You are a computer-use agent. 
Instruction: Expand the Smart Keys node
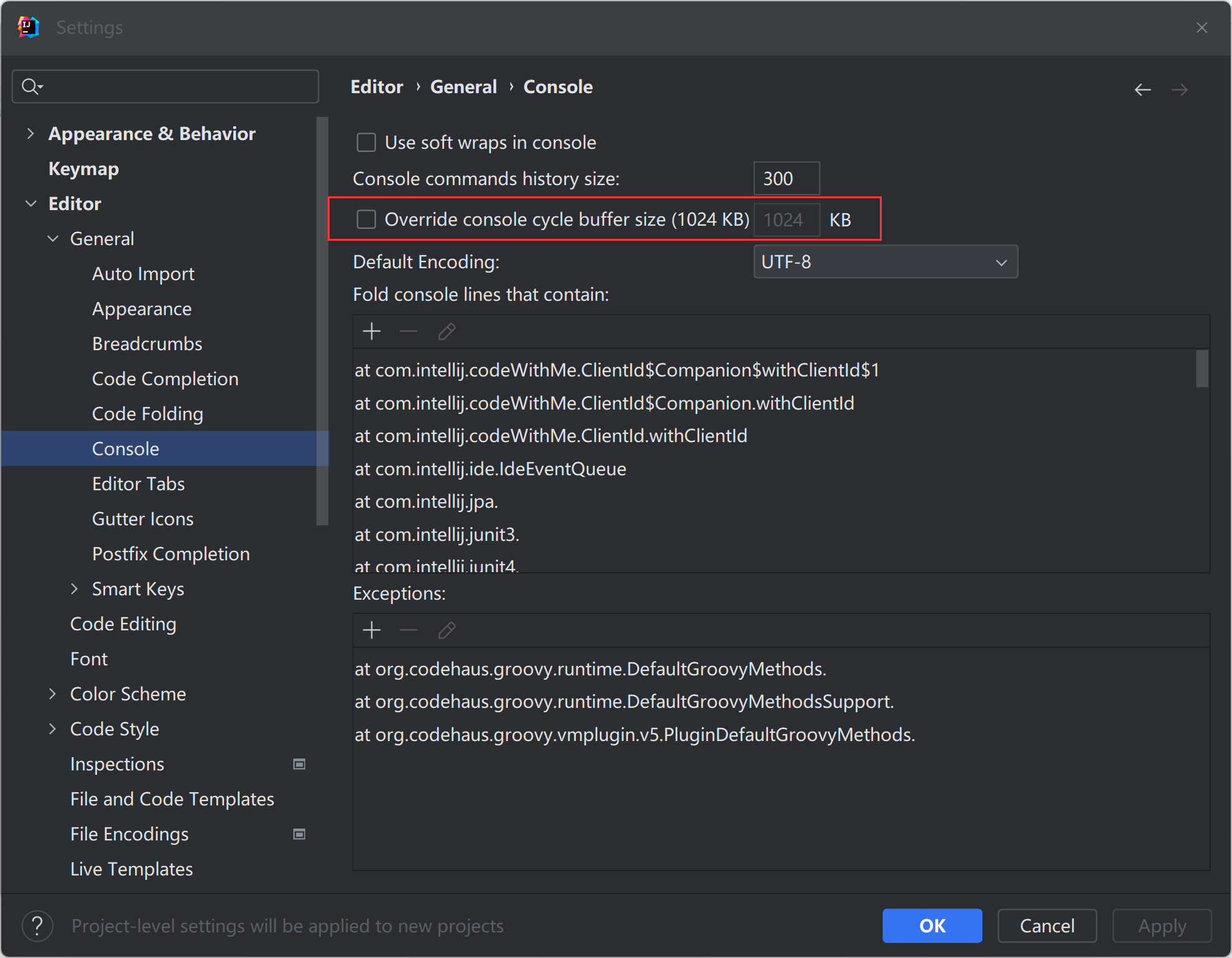click(74, 589)
